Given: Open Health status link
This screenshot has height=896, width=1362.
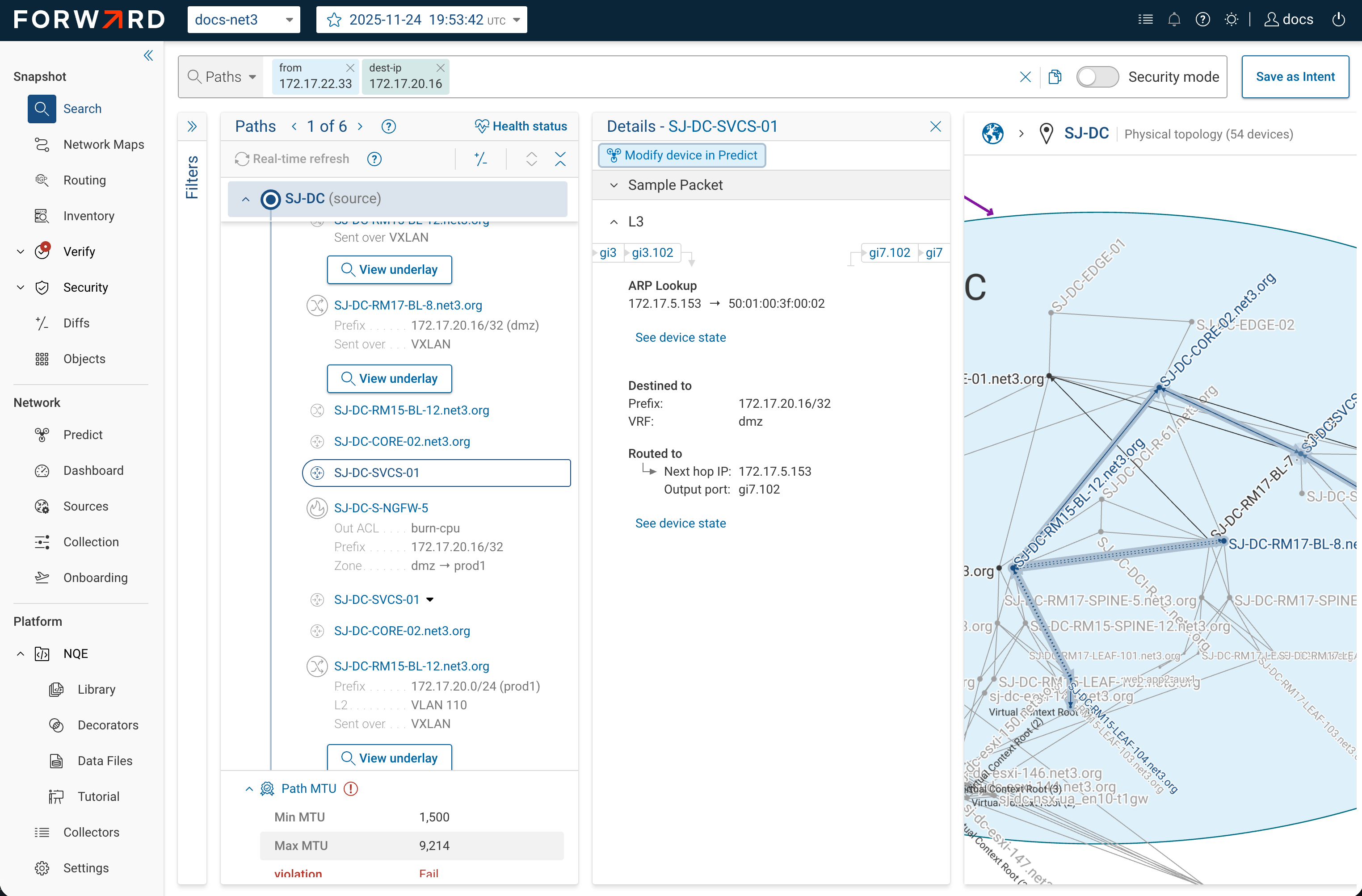Looking at the screenshot, I should [x=521, y=126].
